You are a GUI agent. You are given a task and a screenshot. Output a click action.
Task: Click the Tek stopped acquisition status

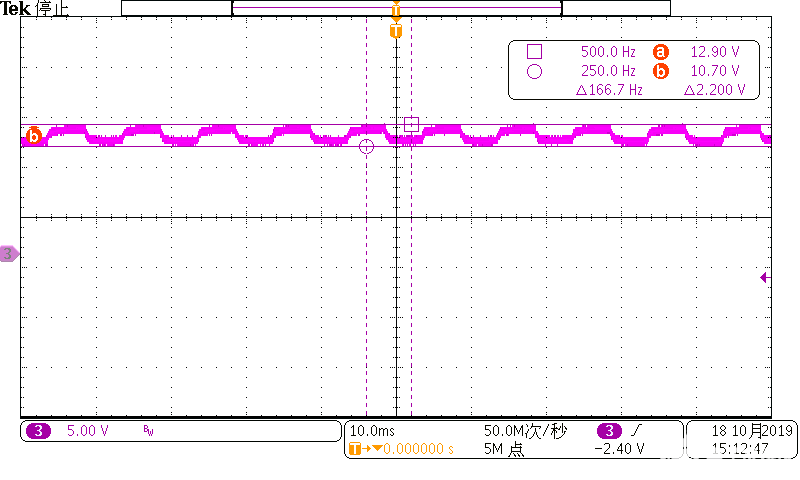(x=34, y=8)
